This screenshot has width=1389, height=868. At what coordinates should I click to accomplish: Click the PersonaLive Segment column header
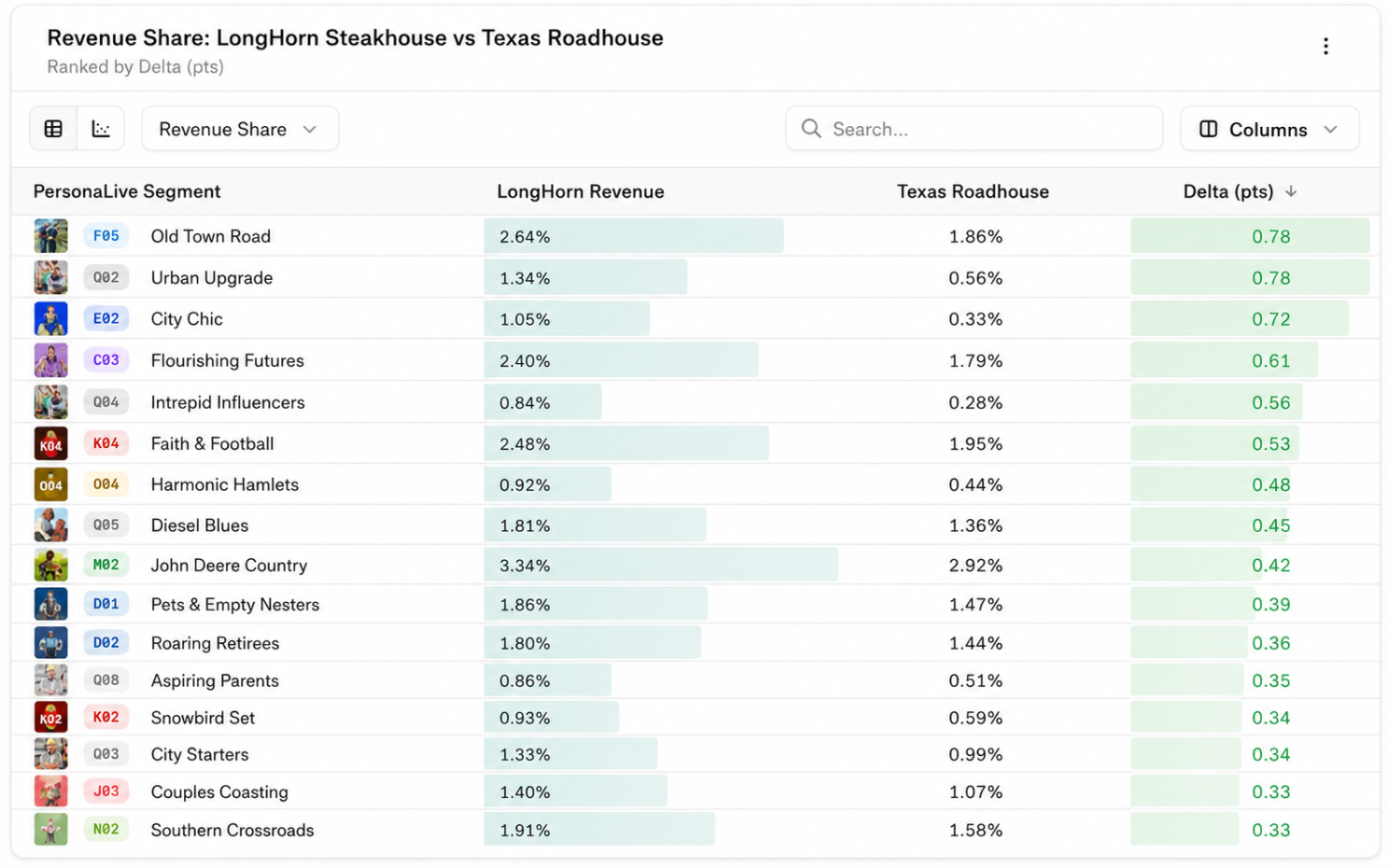click(x=127, y=191)
